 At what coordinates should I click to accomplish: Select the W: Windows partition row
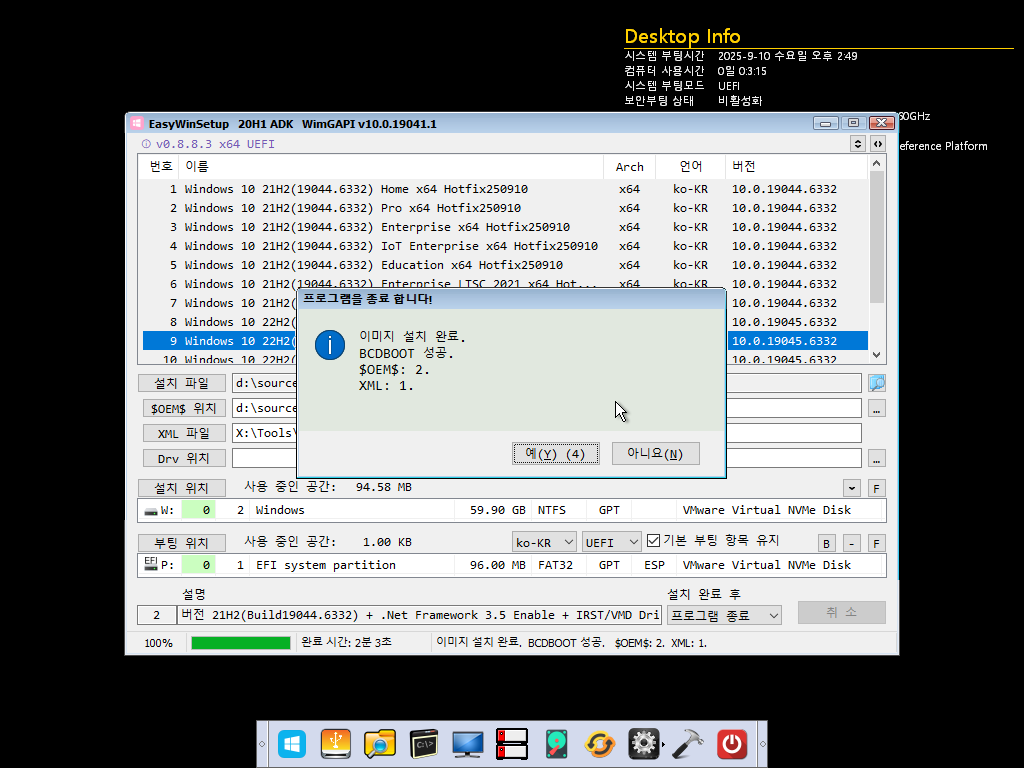(x=511, y=510)
